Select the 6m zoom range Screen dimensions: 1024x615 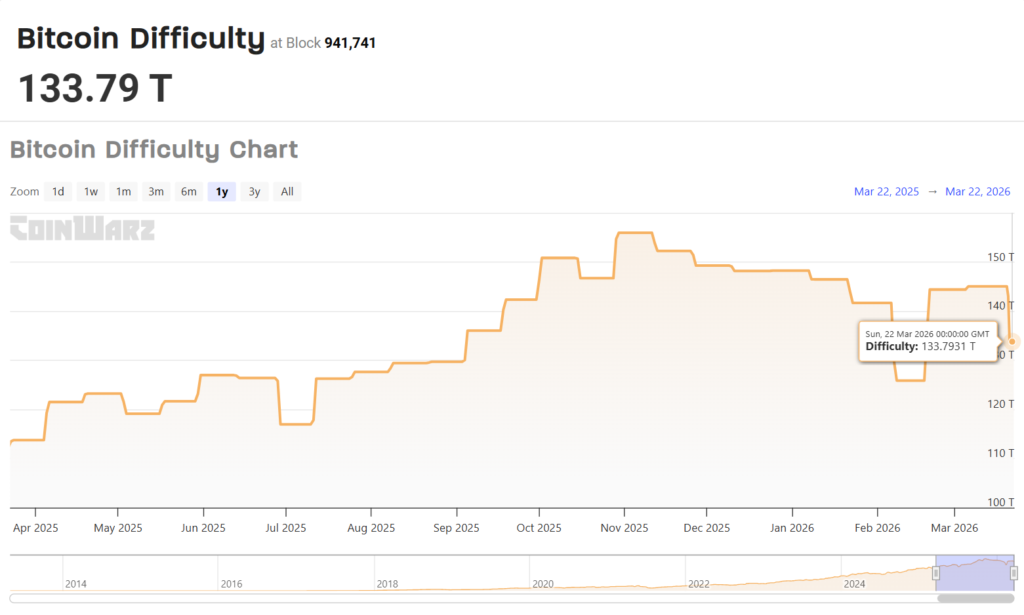click(x=188, y=192)
